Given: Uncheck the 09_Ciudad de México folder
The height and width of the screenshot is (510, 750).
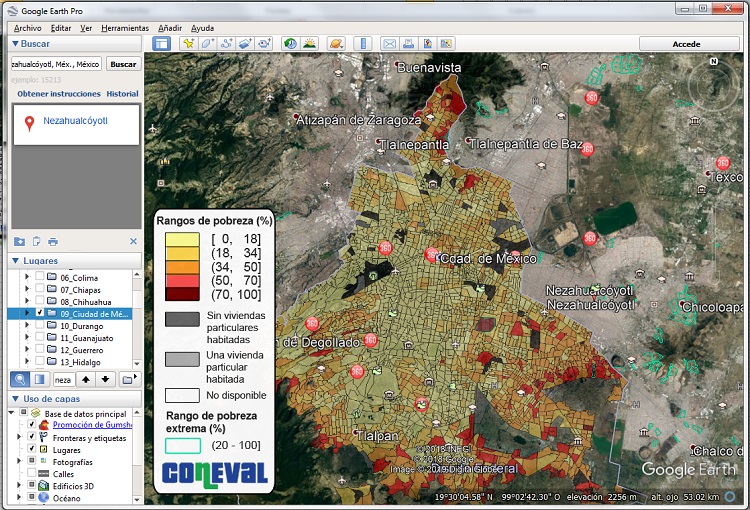Looking at the screenshot, I should (x=39, y=313).
